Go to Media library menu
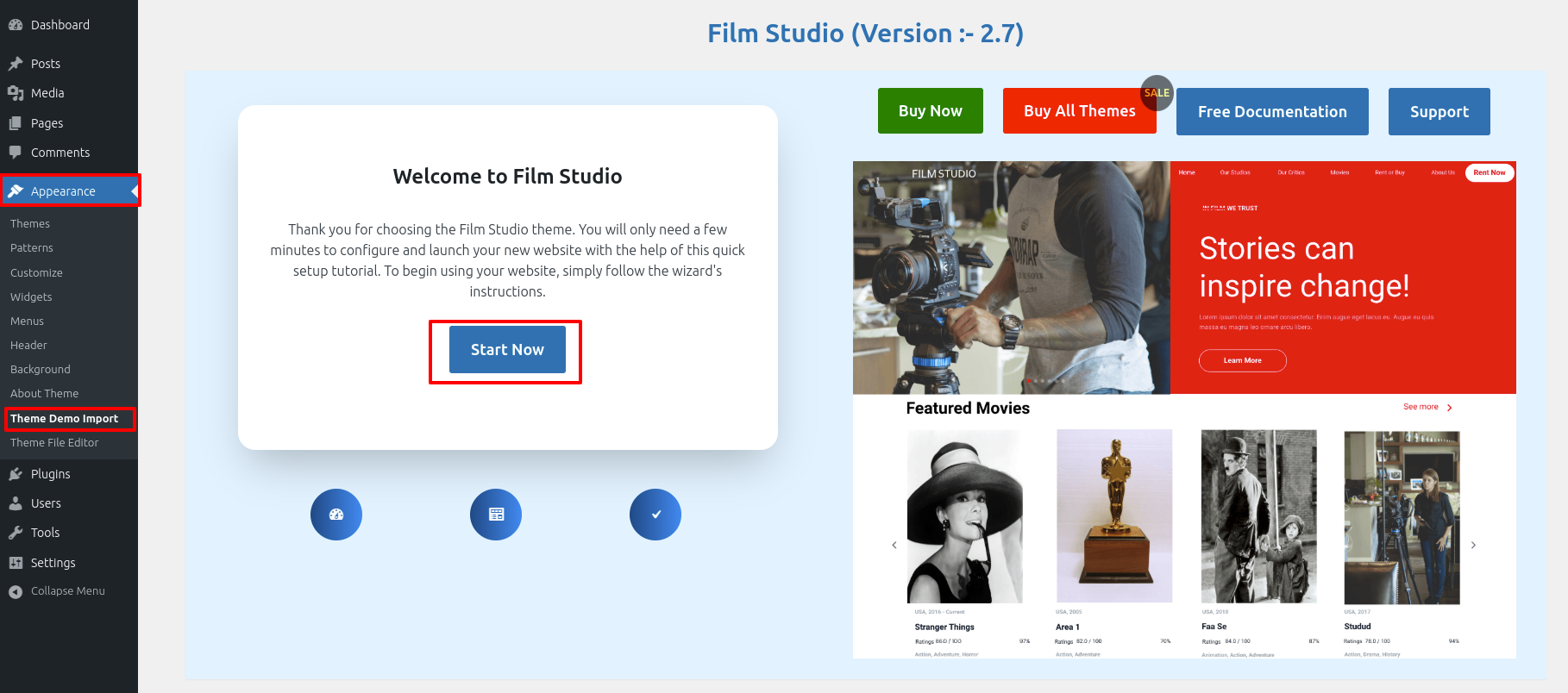This screenshot has height=693, width=1568. click(x=69, y=93)
